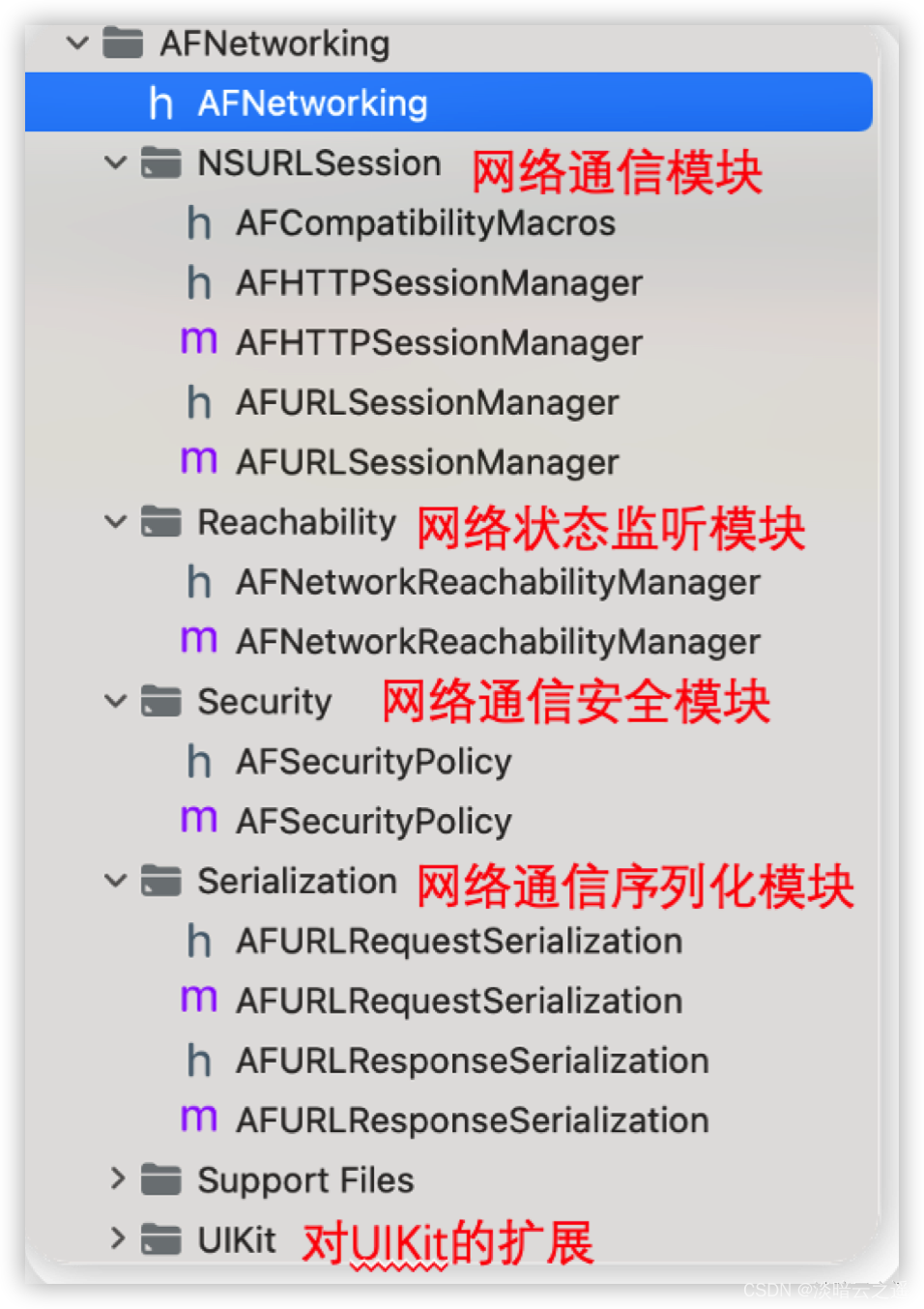Collapse the AFNetworking project group
Viewport: 924px width, 1309px height.
[x=75, y=43]
